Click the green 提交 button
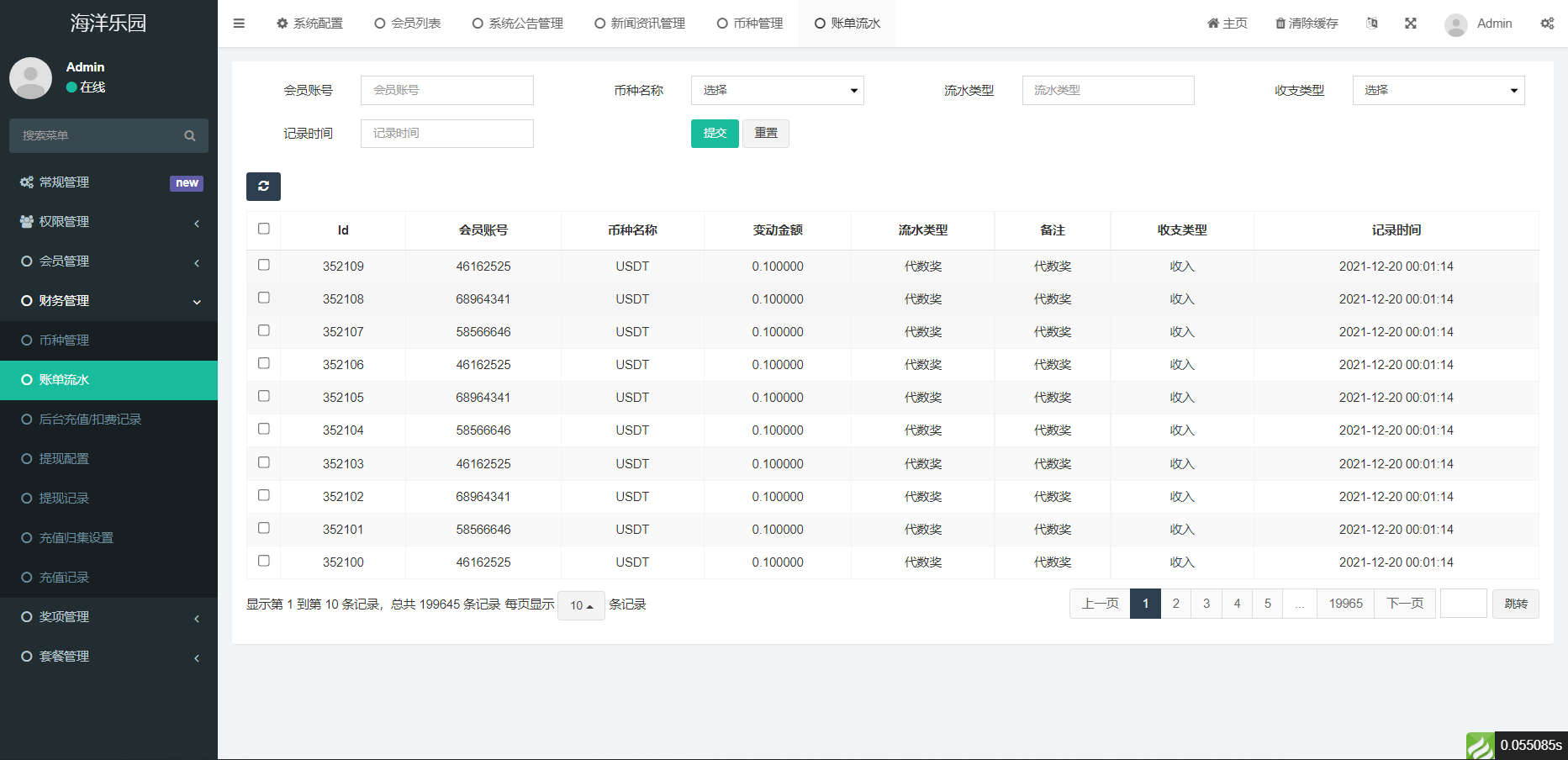The width and height of the screenshot is (1568, 760). [x=715, y=134]
